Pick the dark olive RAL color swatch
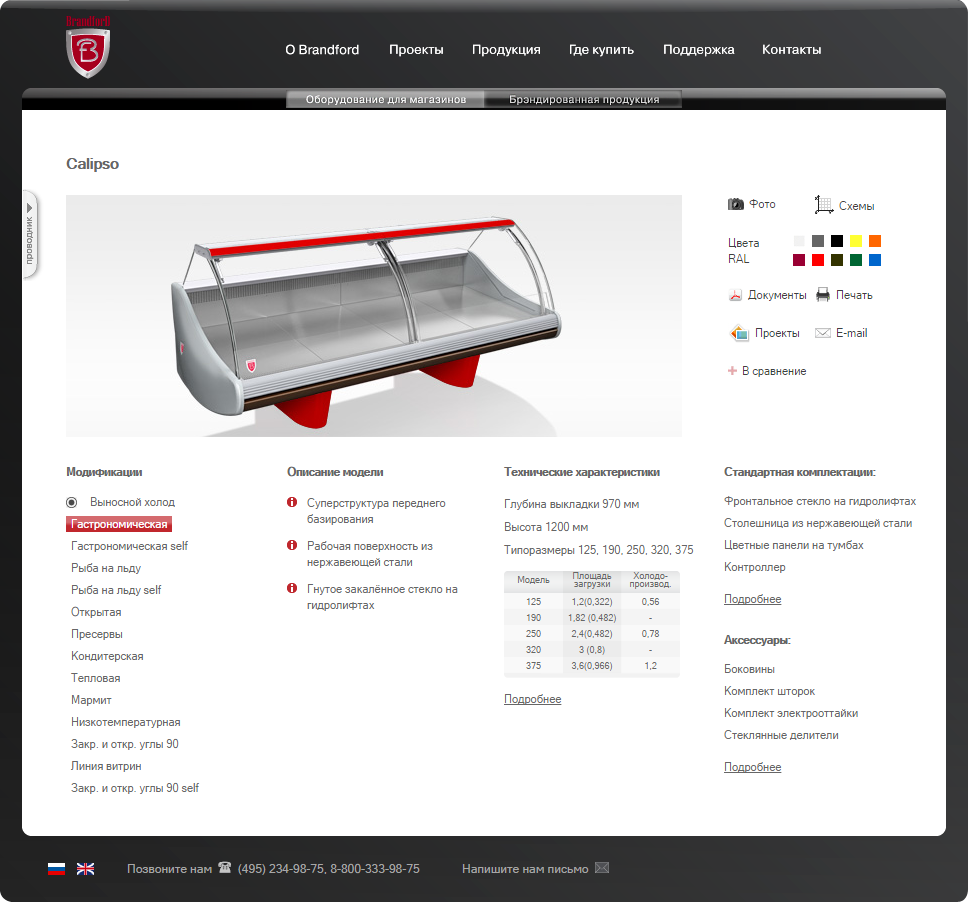This screenshot has height=902, width=968. tap(837, 260)
